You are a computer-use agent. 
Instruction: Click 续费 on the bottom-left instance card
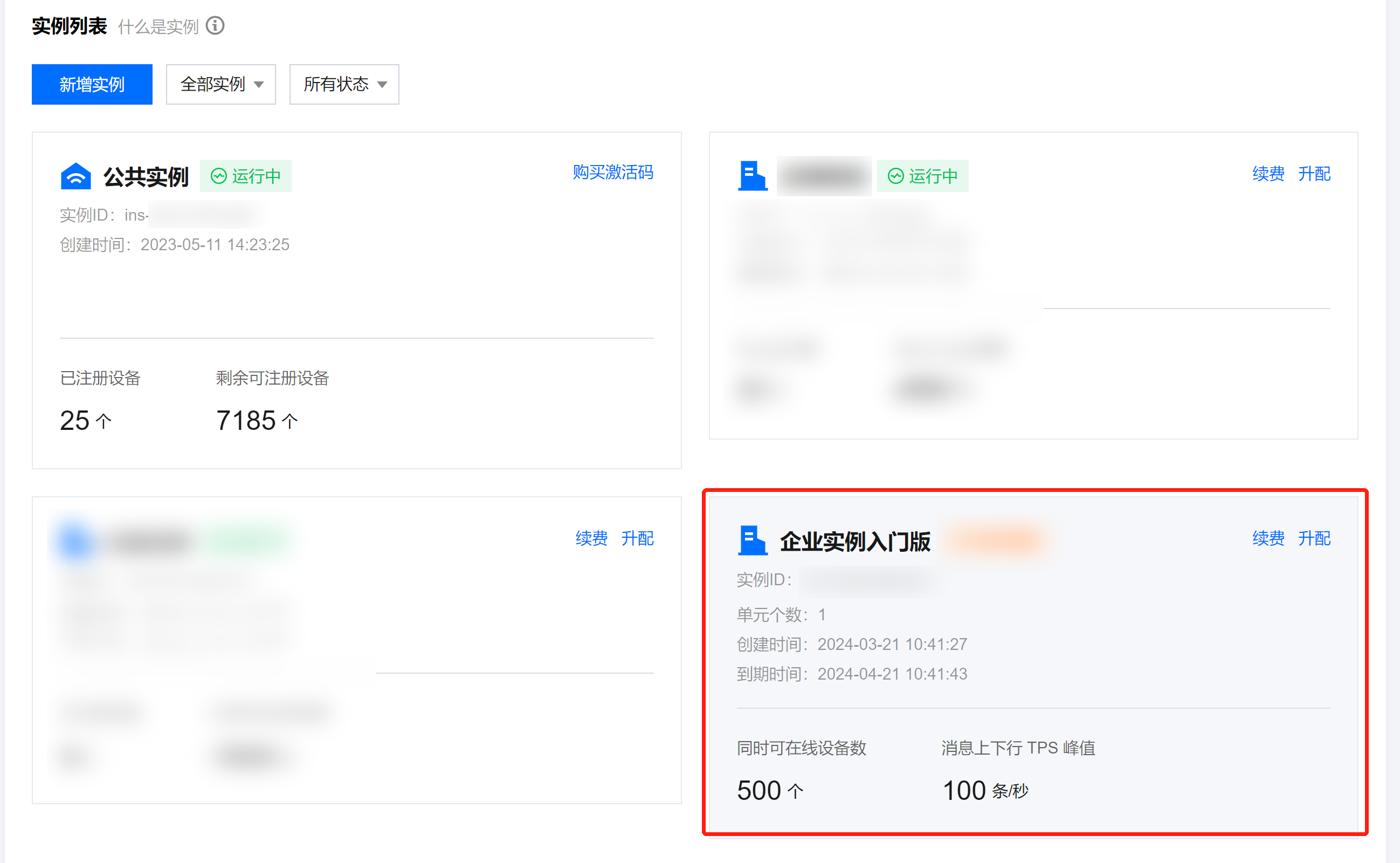pyautogui.click(x=591, y=538)
